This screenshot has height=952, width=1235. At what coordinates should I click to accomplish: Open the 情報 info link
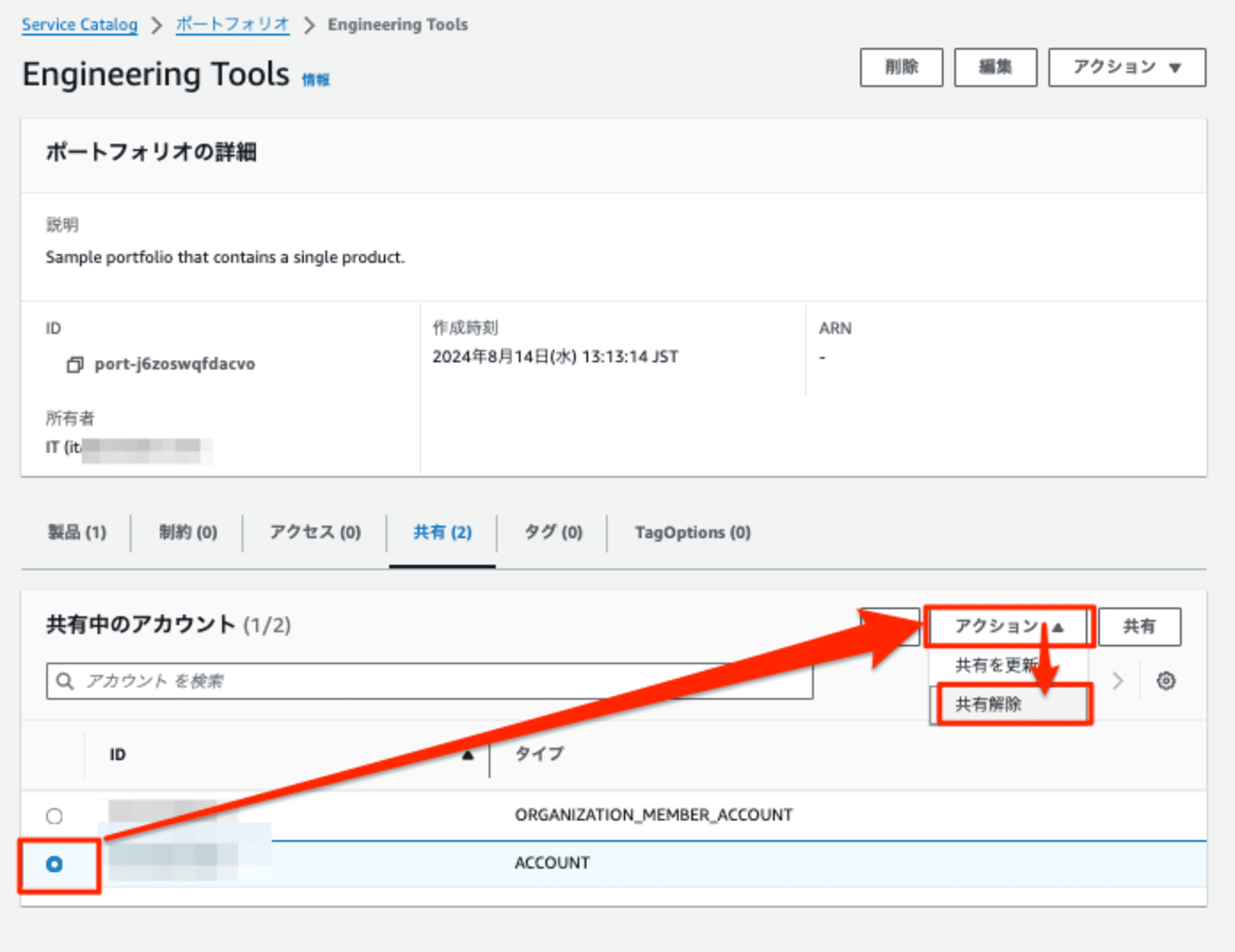point(316,80)
